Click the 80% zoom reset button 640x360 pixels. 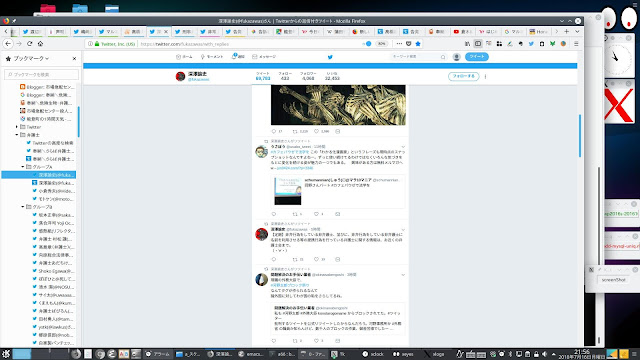[382, 44]
